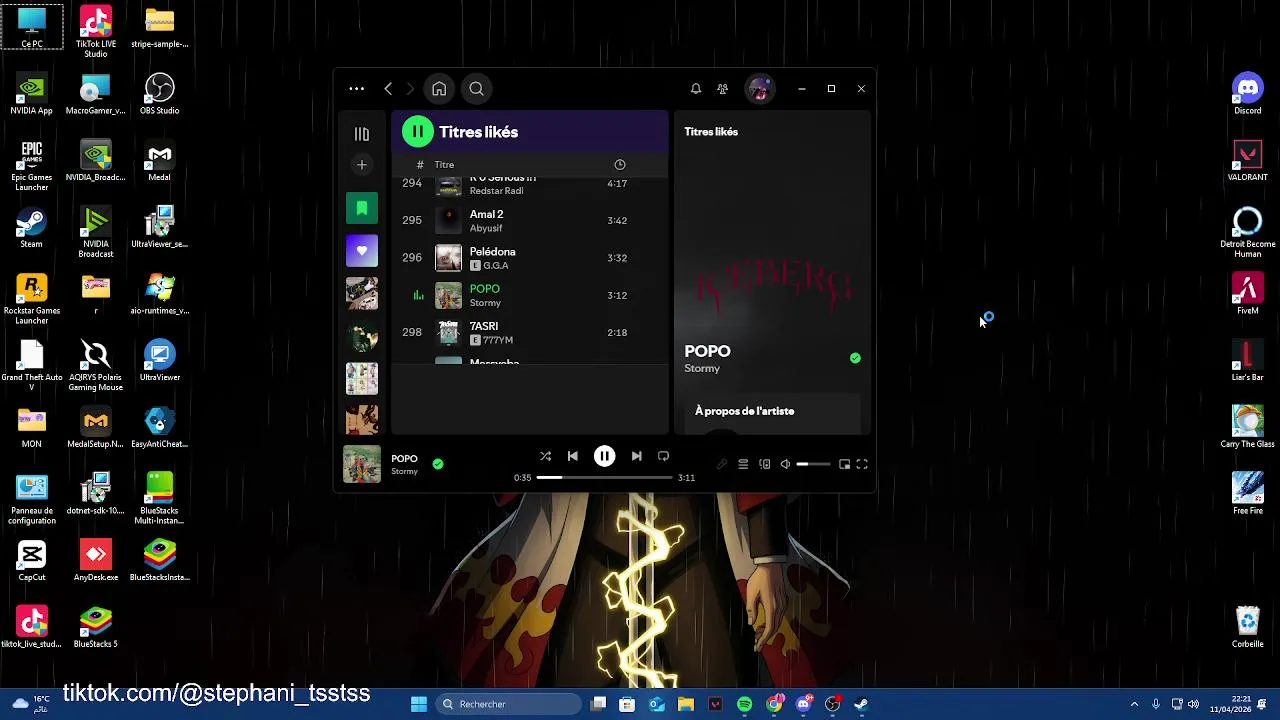Open the mini player

[845, 464]
